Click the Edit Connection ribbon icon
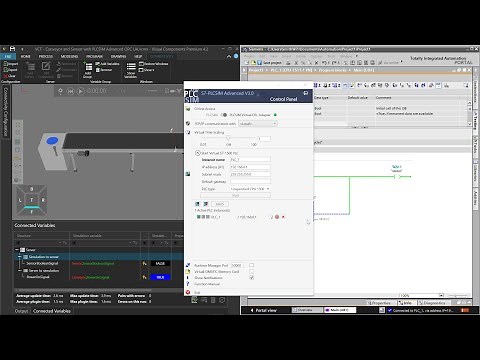 pos(46,69)
